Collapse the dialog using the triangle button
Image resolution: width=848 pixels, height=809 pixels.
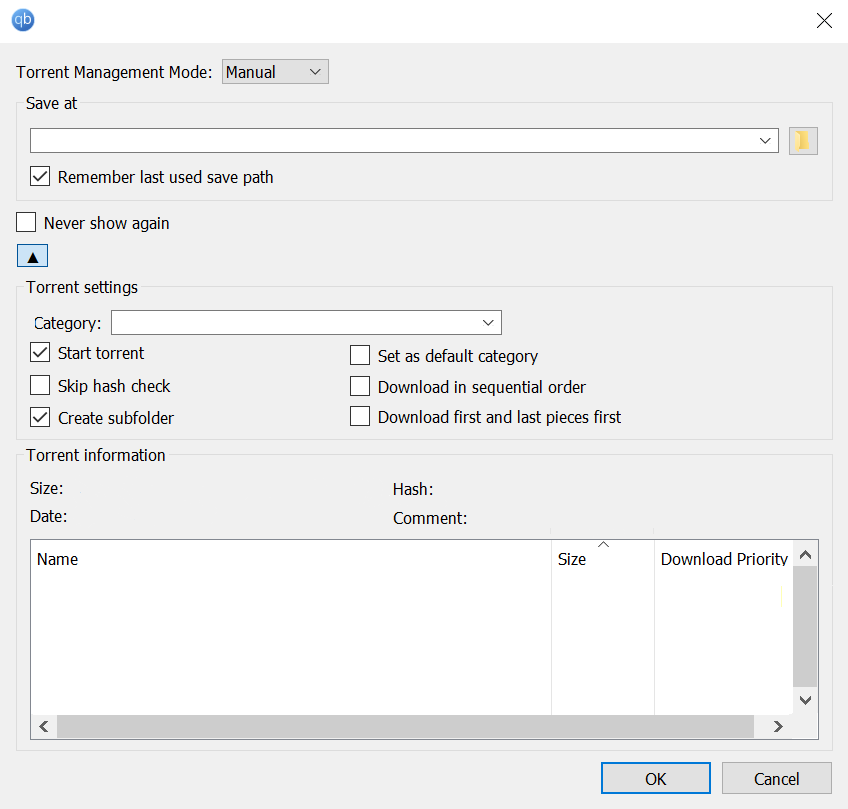point(32,255)
